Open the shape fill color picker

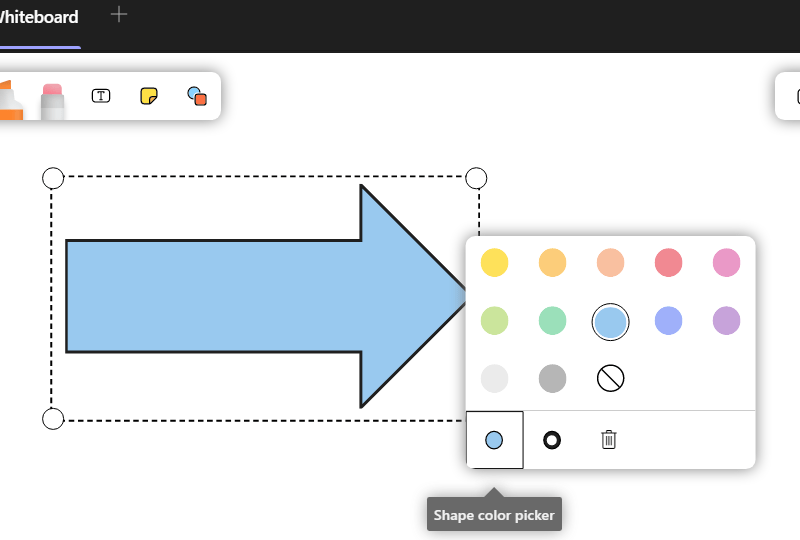[x=494, y=439]
